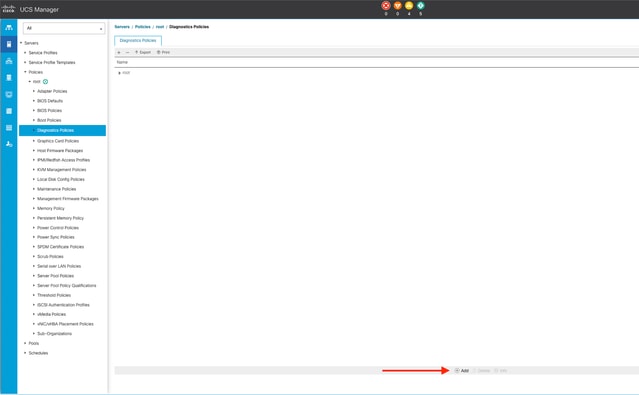Select BIOS Defaults in the tree
The image size is (639, 395).
(x=50, y=101)
